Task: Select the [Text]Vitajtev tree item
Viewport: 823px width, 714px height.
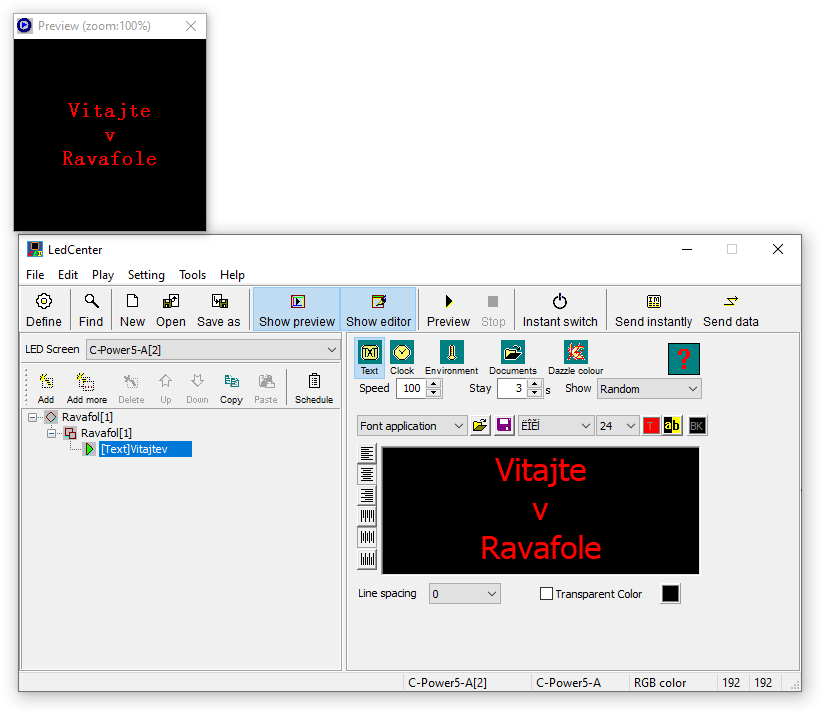Action: (145, 449)
